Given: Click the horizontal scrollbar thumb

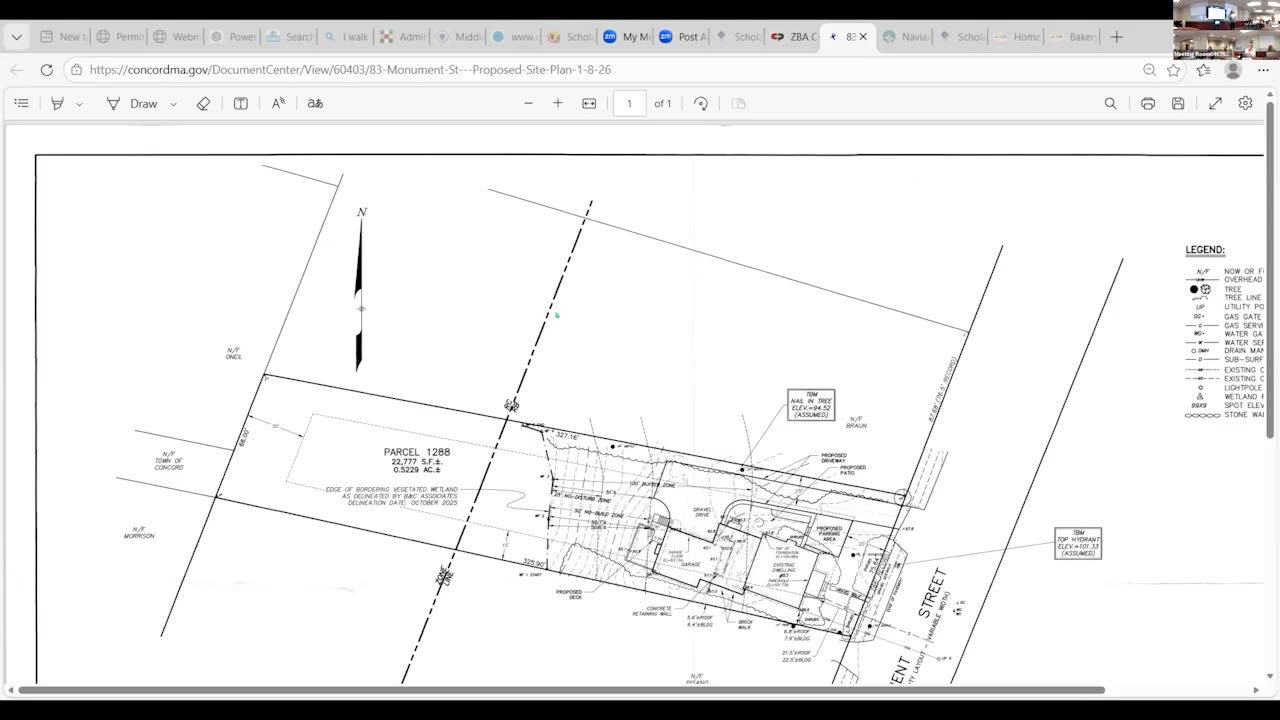Looking at the screenshot, I should pyautogui.click(x=561, y=690).
